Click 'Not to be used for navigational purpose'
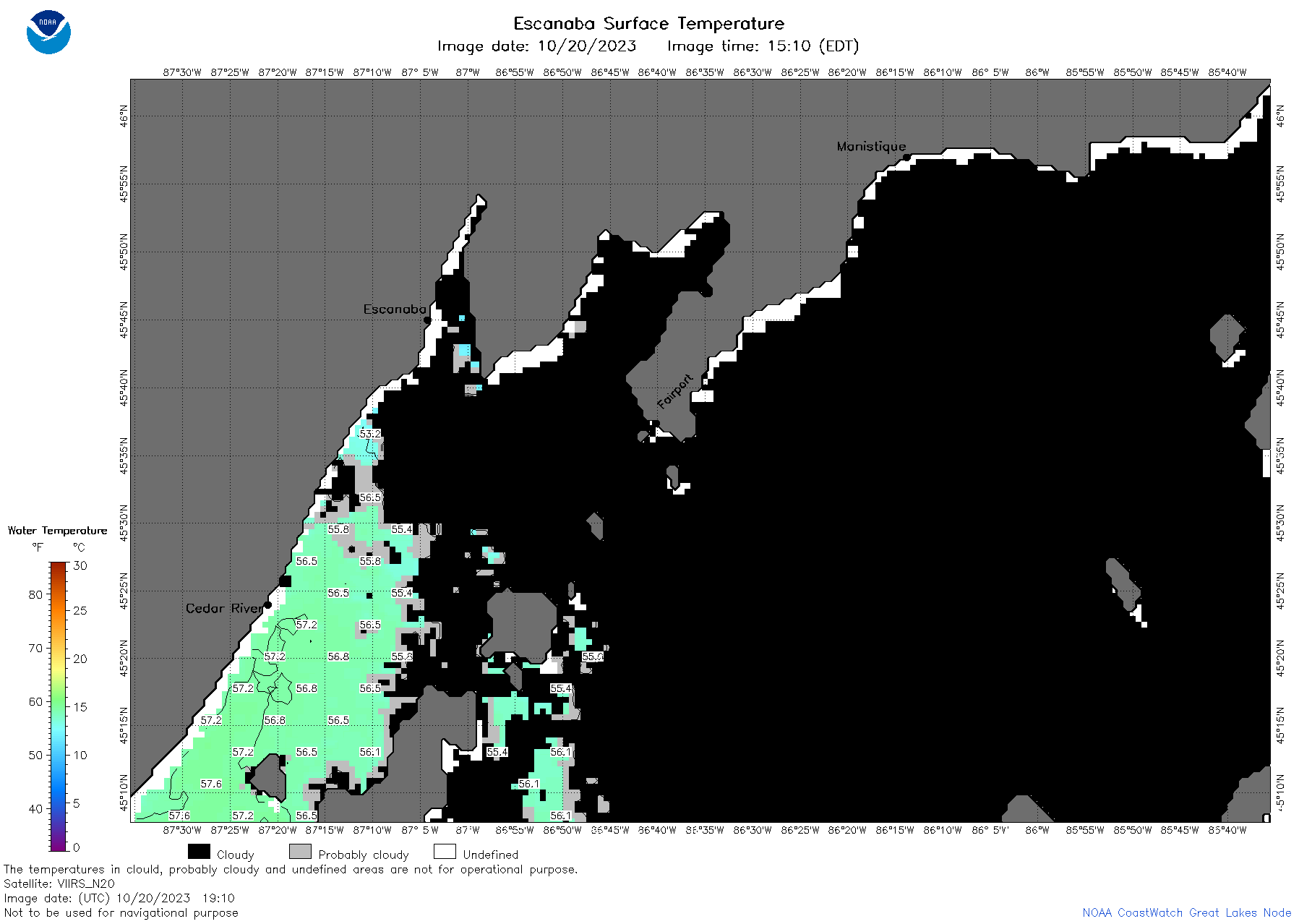Image resolution: width=1299 pixels, height=924 pixels. (121, 912)
